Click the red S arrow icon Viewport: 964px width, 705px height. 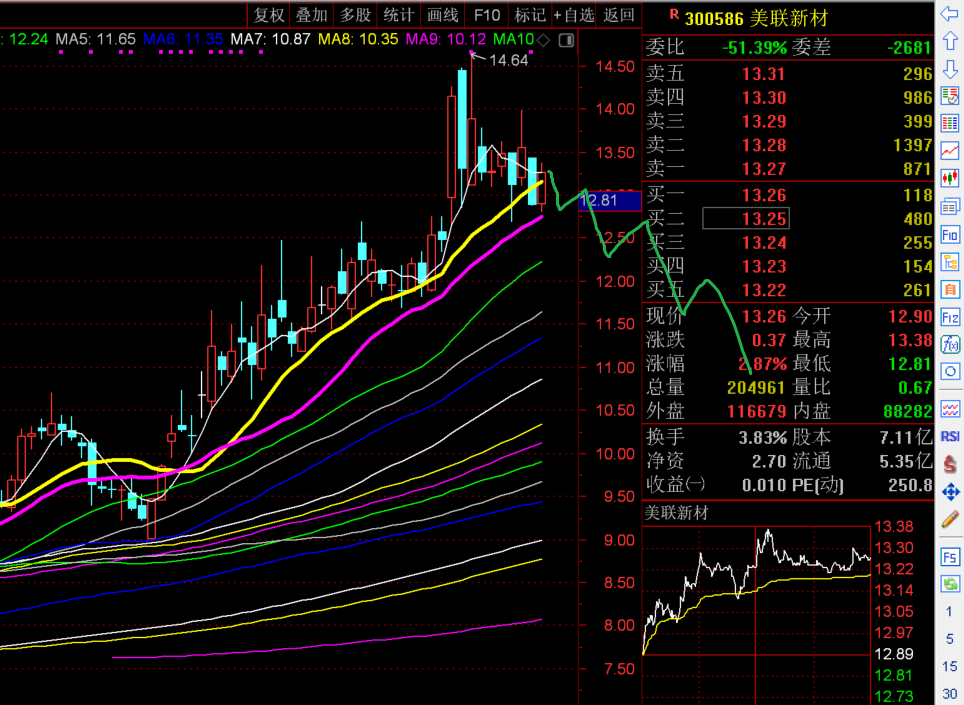(x=950, y=463)
